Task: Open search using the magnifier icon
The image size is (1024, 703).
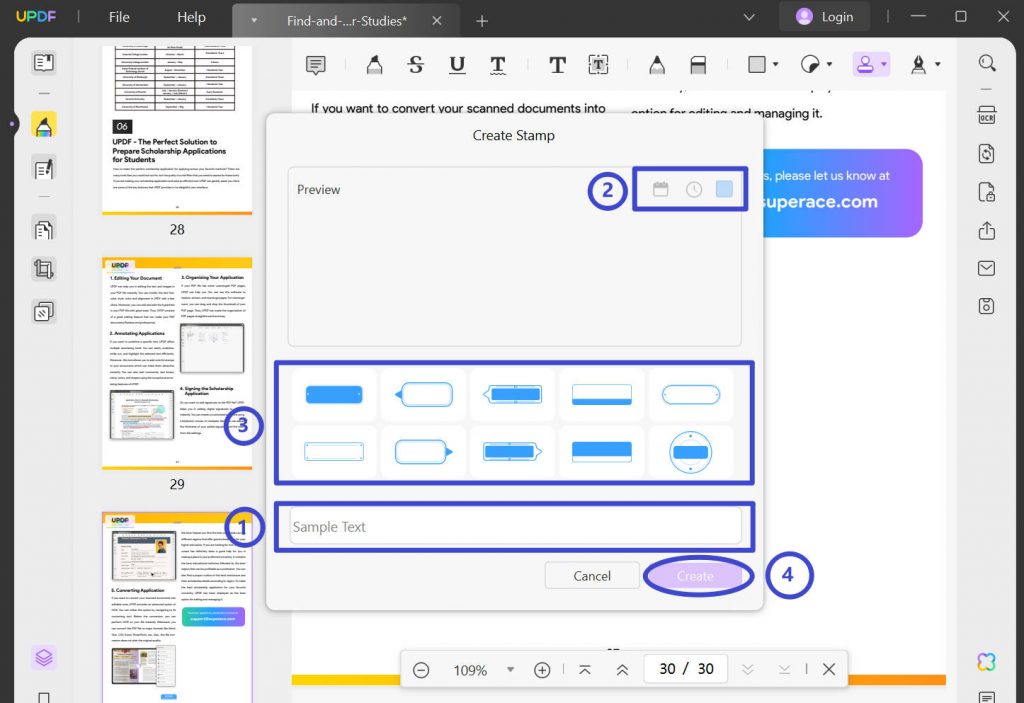Action: tap(986, 62)
